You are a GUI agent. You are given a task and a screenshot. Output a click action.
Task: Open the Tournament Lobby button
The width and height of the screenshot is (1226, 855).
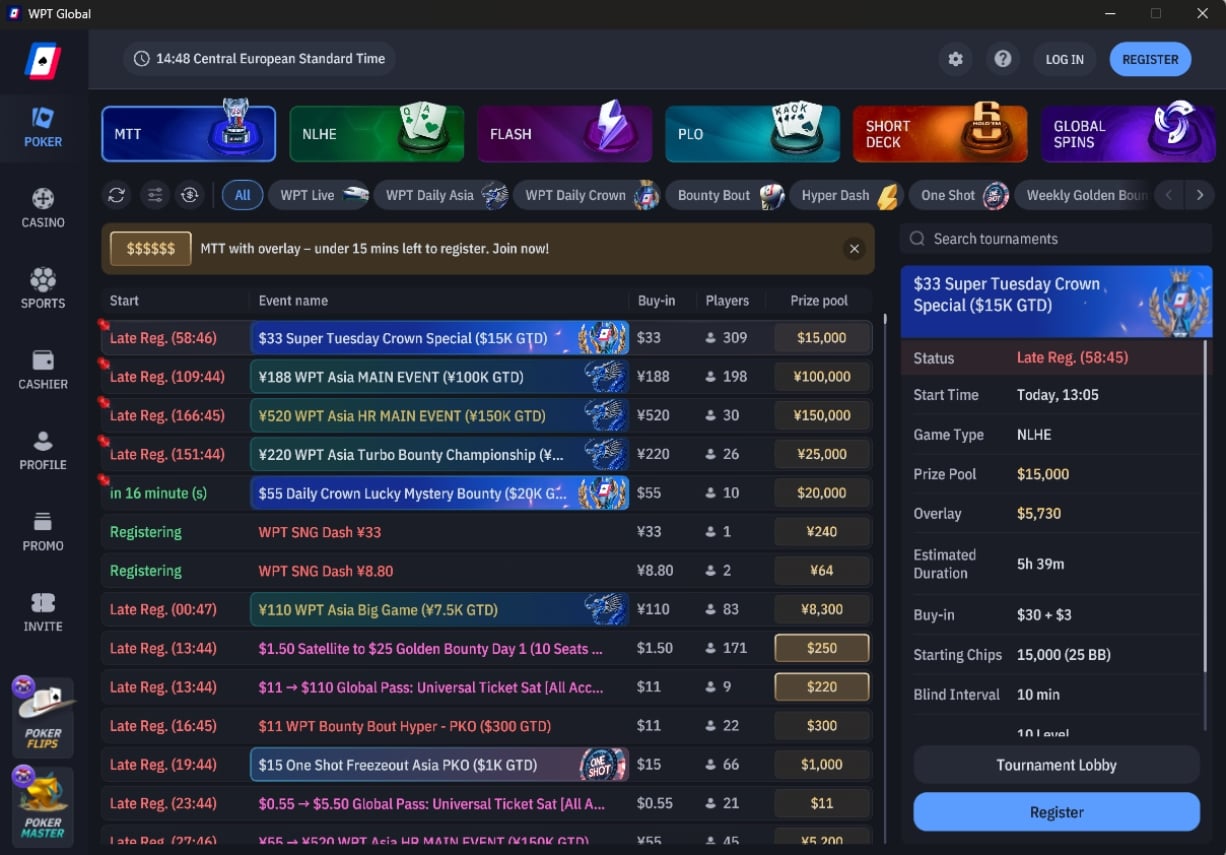[1057, 765]
